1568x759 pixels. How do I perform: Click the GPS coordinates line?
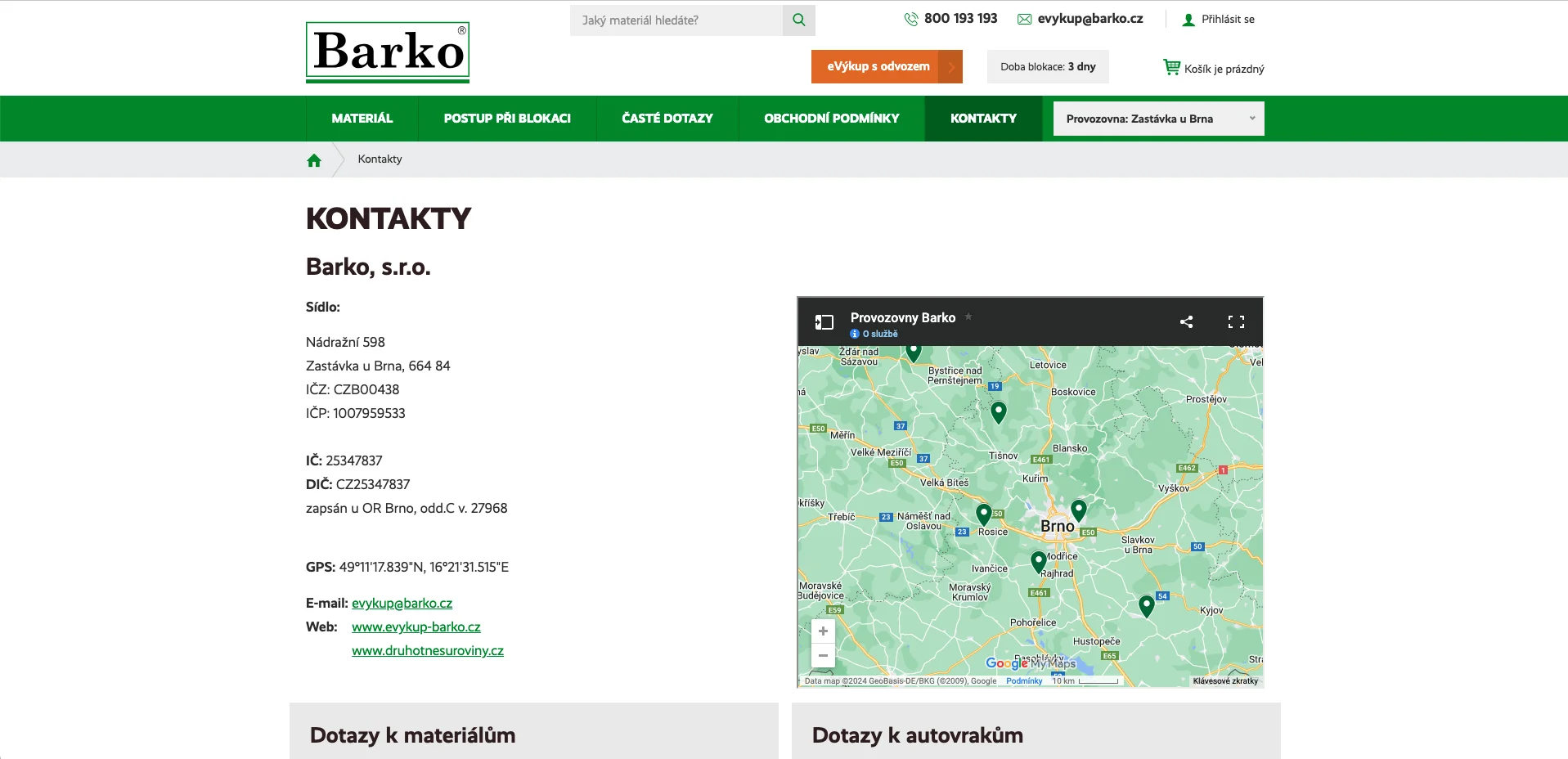[x=407, y=568]
